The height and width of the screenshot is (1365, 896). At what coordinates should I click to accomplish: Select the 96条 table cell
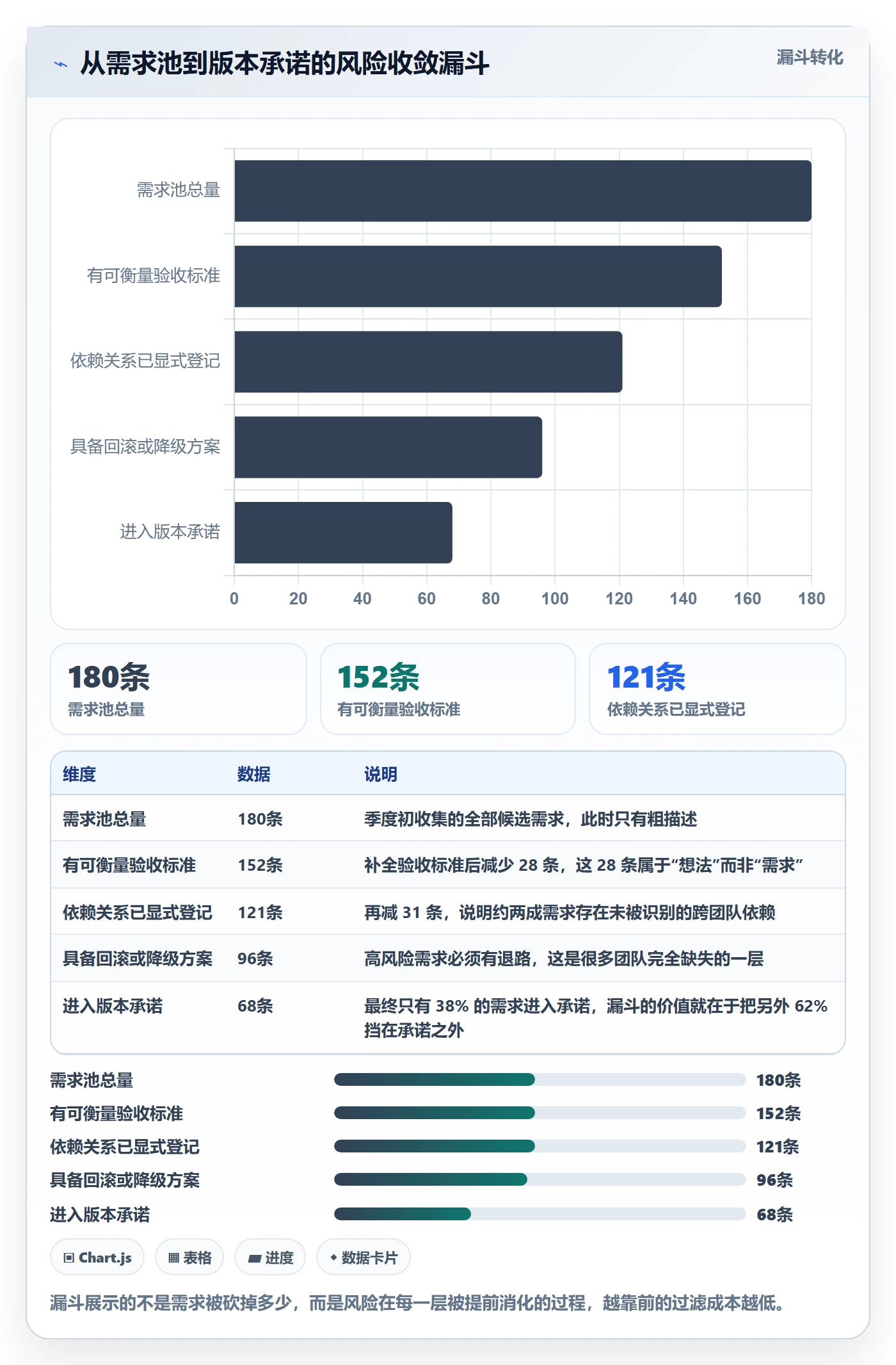tap(255, 958)
